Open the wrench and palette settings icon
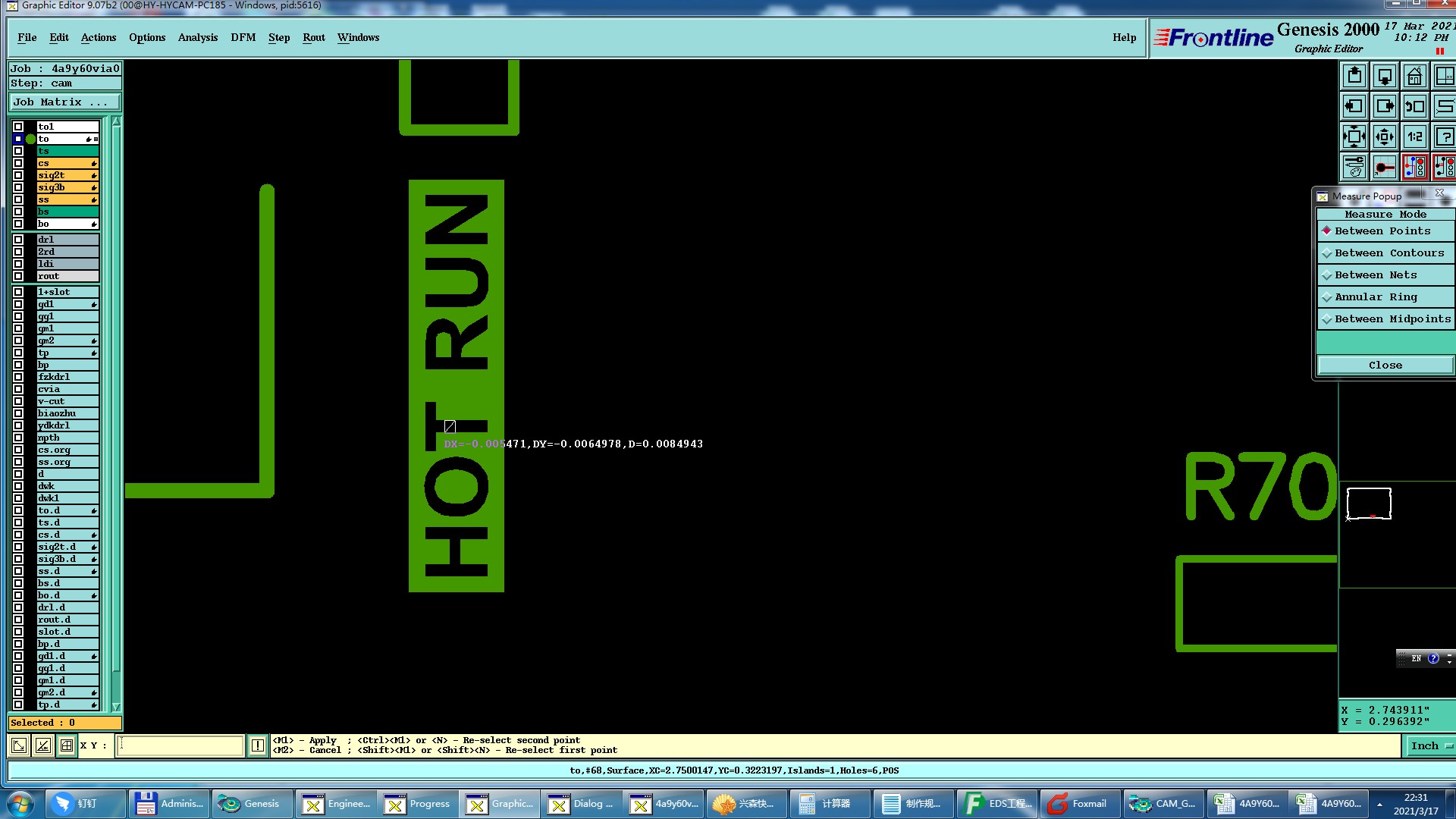 click(x=1354, y=167)
